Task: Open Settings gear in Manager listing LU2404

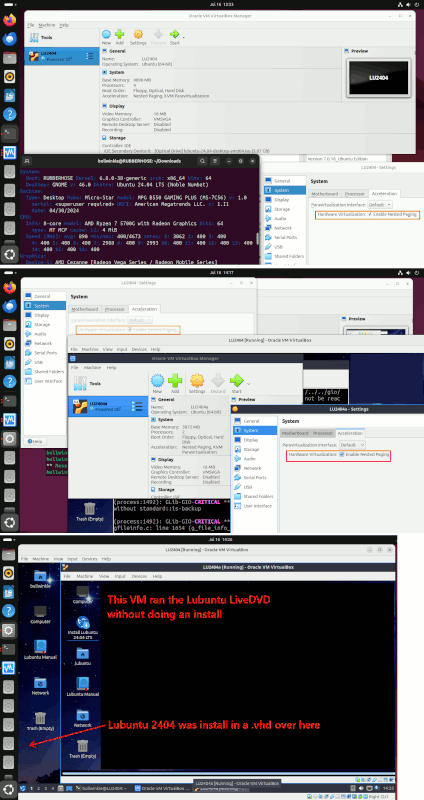Action: click(x=138, y=35)
